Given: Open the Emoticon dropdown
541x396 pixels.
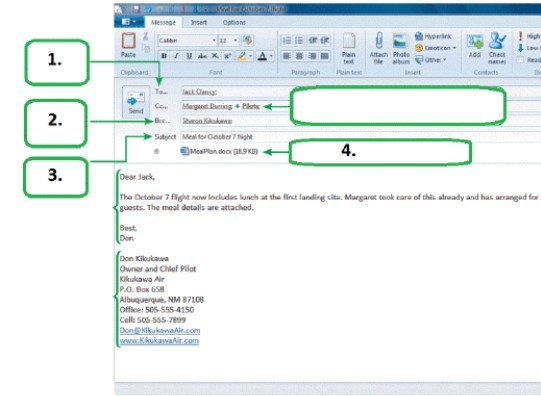Looking at the screenshot, I should [435, 48].
